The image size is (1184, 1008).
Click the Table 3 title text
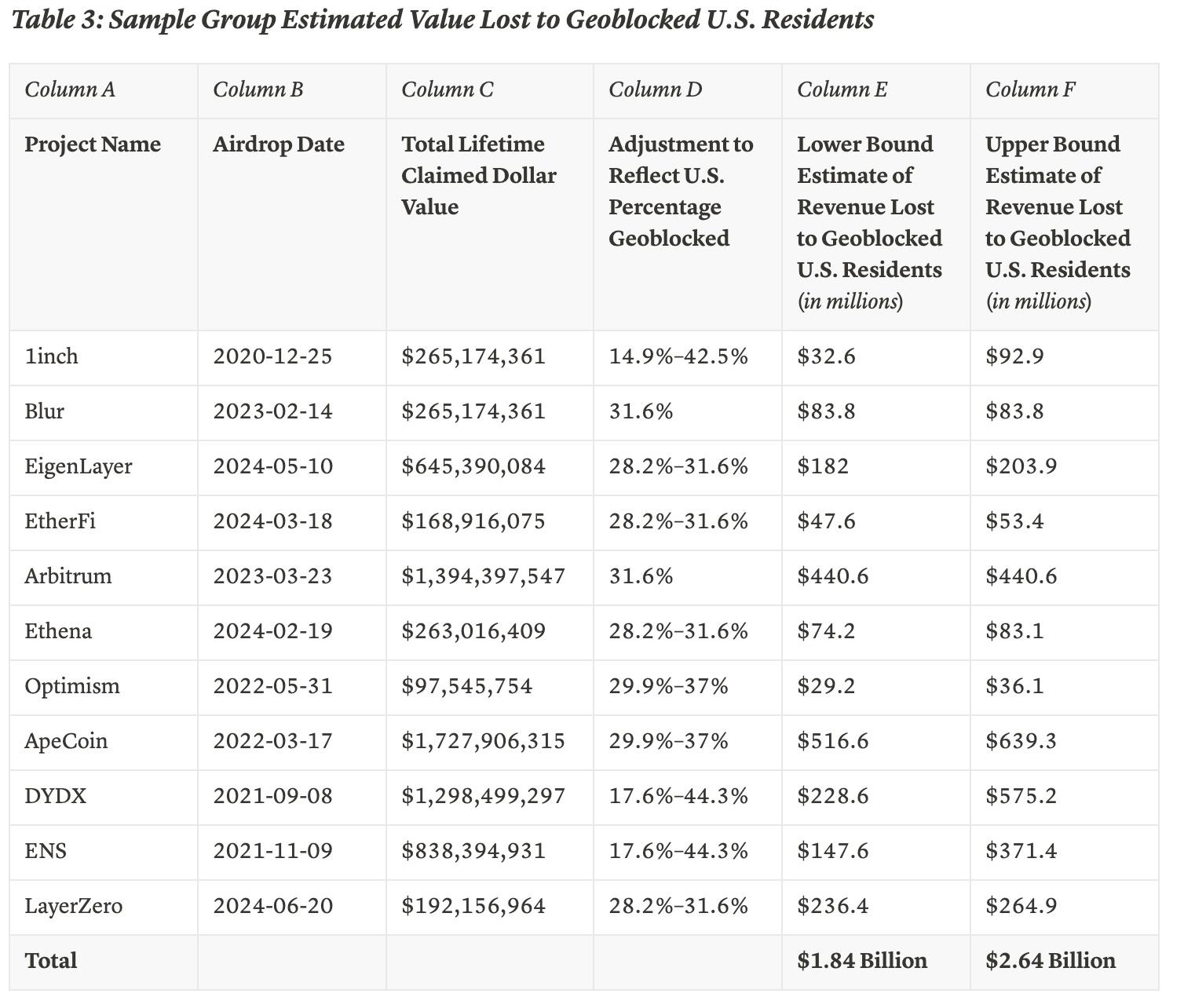click(x=444, y=20)
